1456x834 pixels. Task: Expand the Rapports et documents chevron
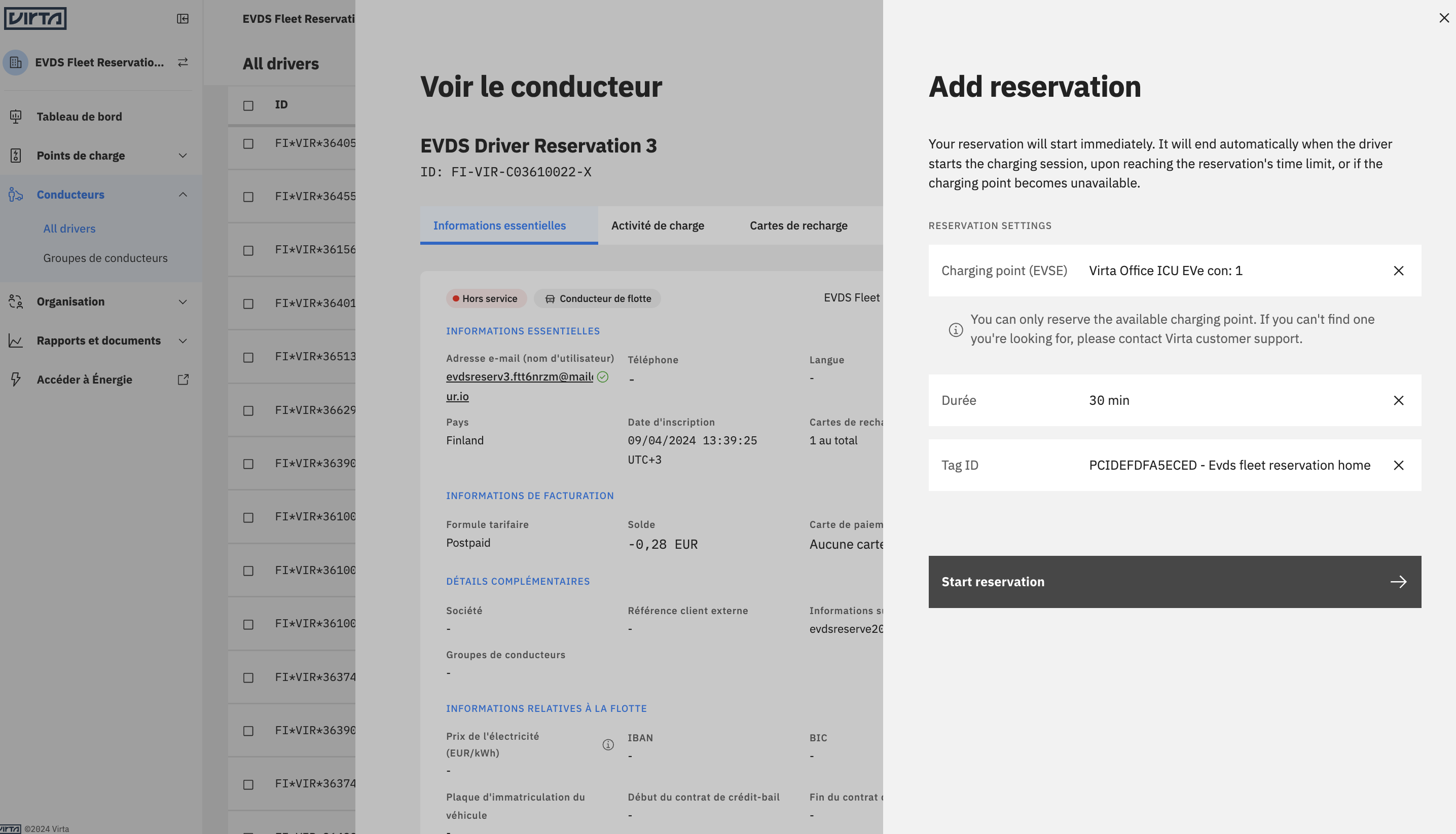click(183, 341)
